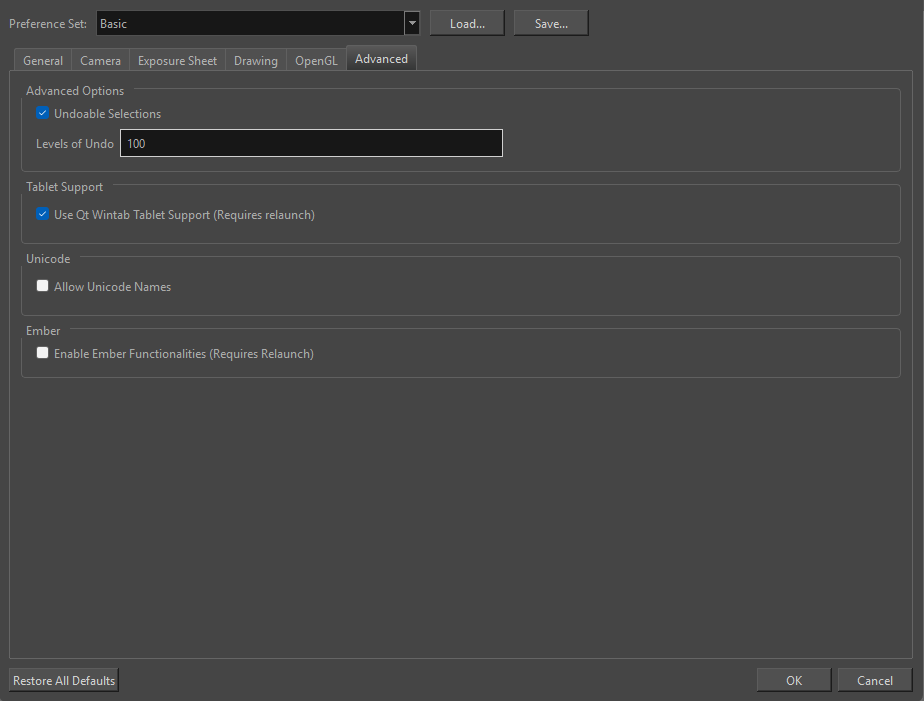Click the Preference Set field showing Basic
Screen dimensions: 924x701
coord(250,24)
